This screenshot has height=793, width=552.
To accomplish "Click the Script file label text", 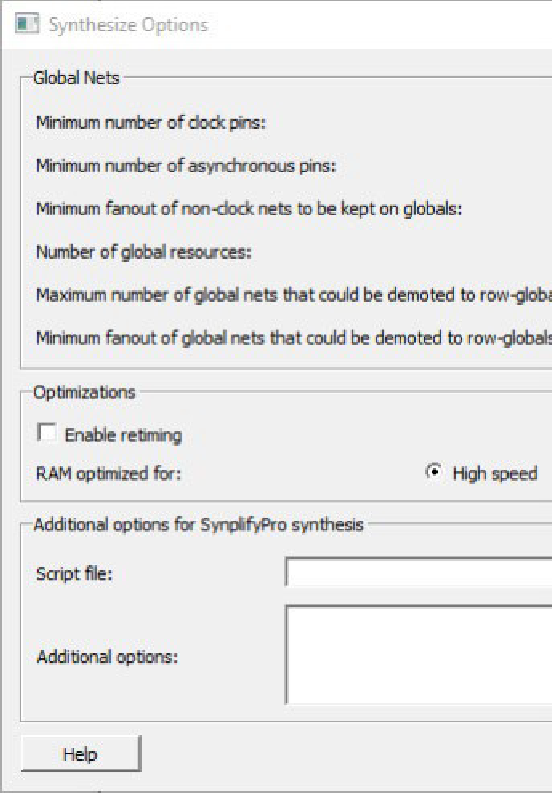I will pyautogui.click(x=74, y=574).
